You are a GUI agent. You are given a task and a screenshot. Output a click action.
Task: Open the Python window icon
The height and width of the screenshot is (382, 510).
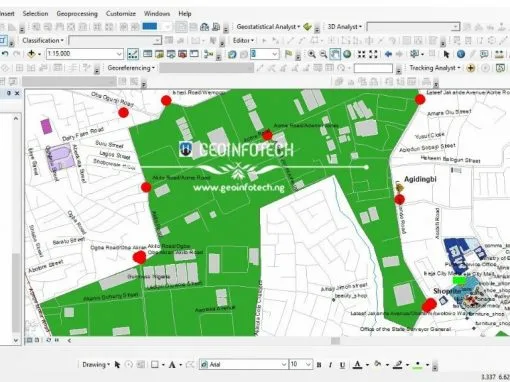pyautogui.click(x=194, y=54)
